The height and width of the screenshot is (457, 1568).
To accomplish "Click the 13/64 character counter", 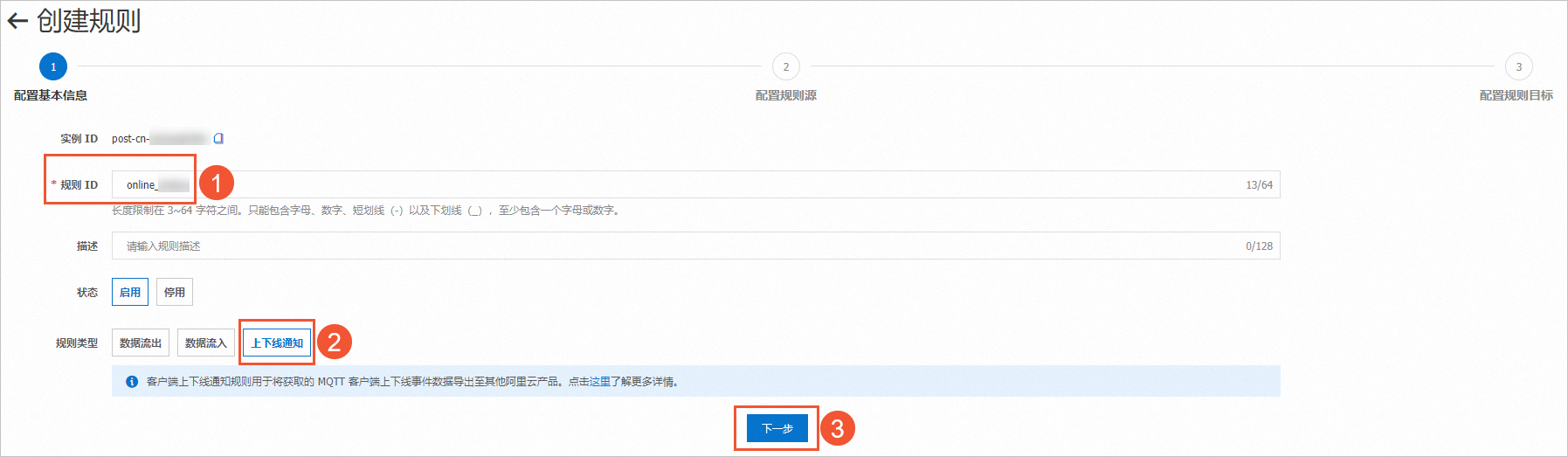I will pyautogui.click(x=1259, y=184).
